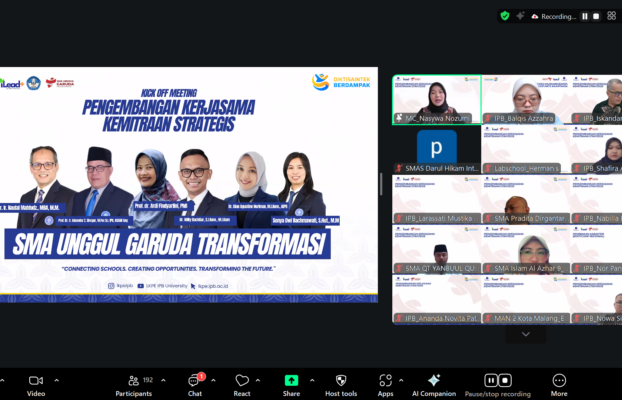Expand the Video options caret
This screenshot has height=400, width=622.
[x=57, y=380]
